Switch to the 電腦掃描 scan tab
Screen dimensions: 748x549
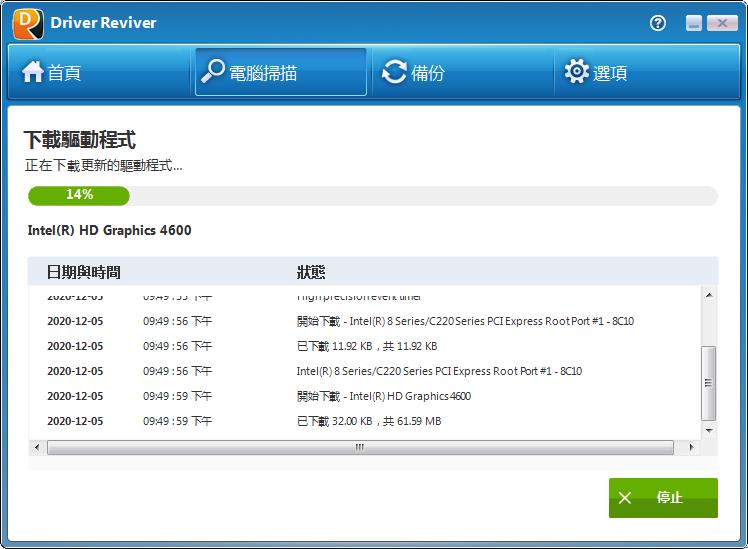coord(280,73)
